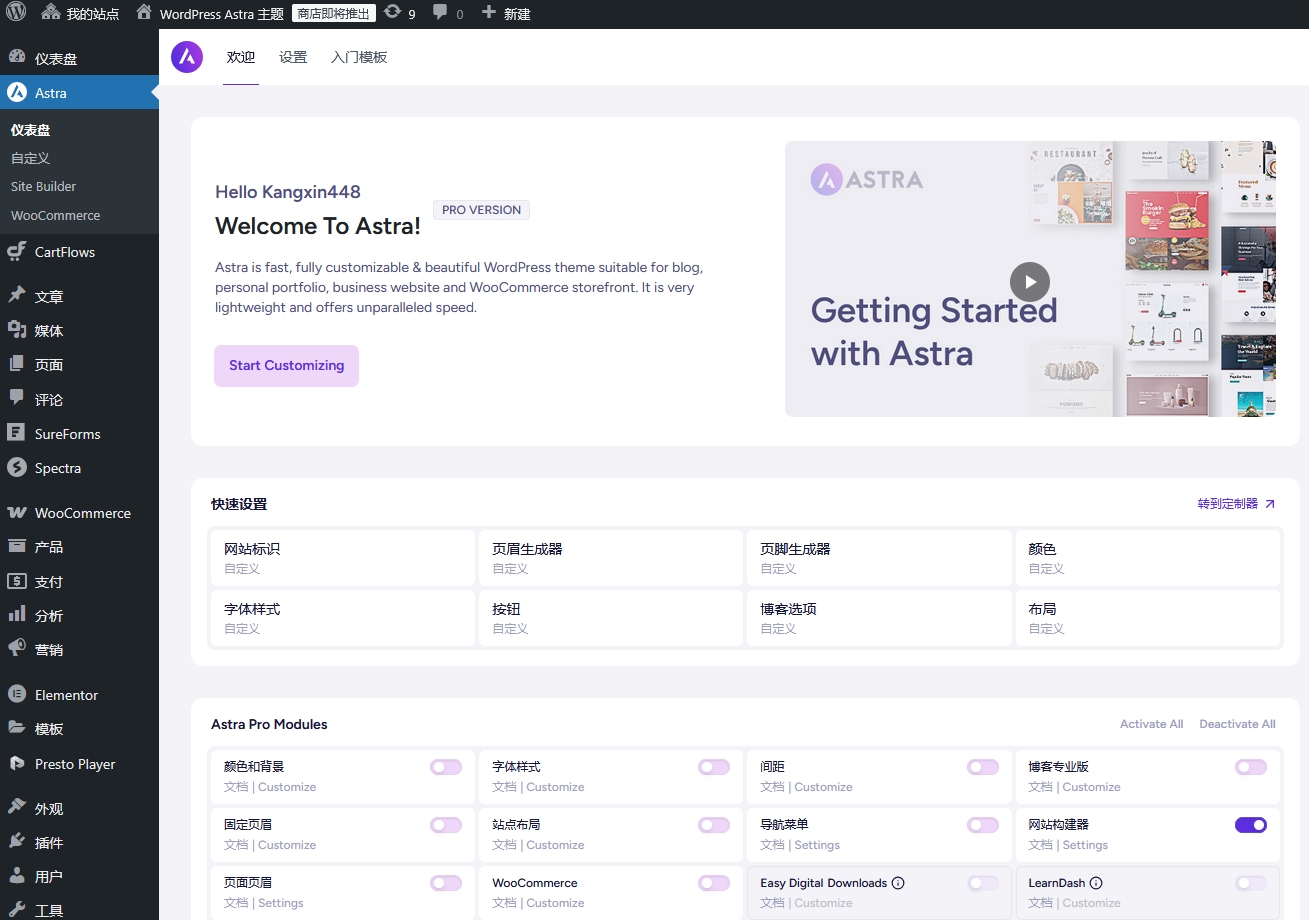
Task: Click the Astra icon in the sidebar
Action: [17, 92]
